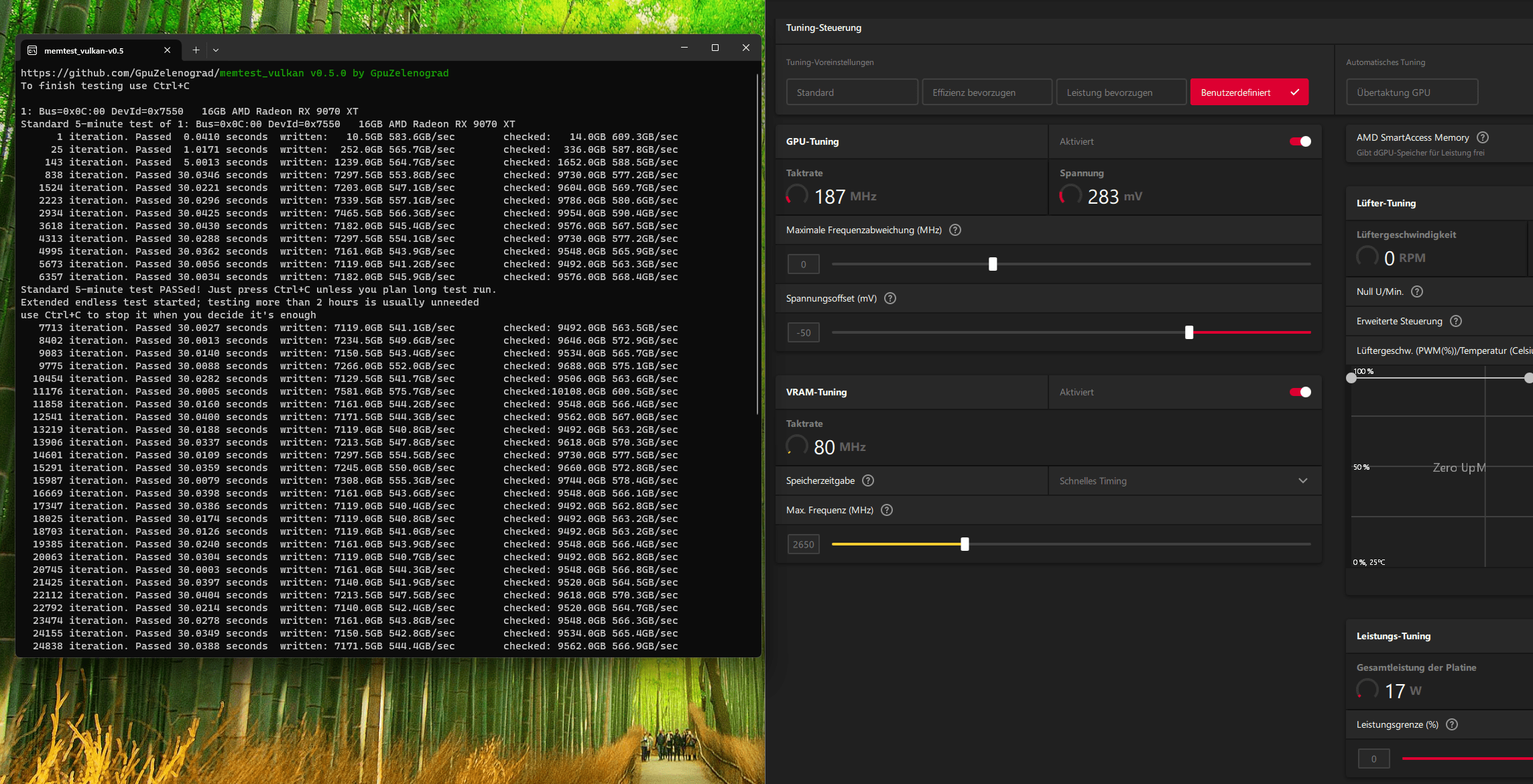Select the Standard tuning preset
The image size is (1533, 784).
(x=851, y=92)
